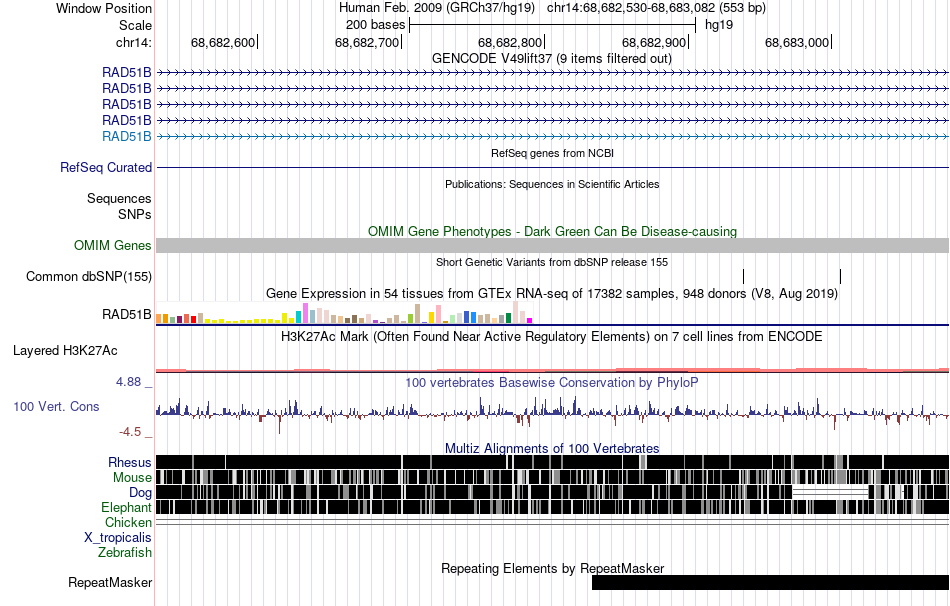Click the hg19 text beside the scale bar
Screen dimensions: 950x606
pyautogui.click(x=719, y=25)
